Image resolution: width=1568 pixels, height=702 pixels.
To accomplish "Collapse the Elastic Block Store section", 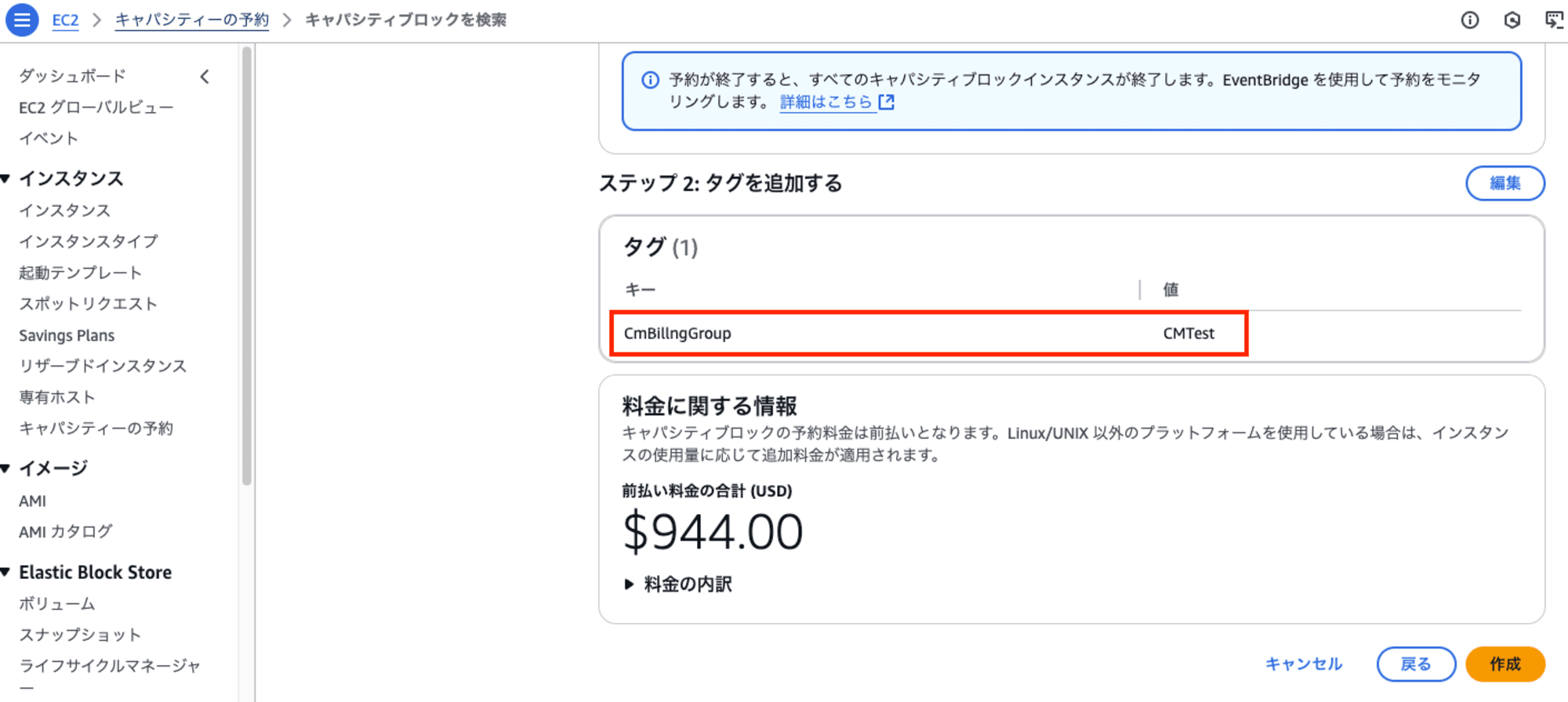I will pos(5,572).
